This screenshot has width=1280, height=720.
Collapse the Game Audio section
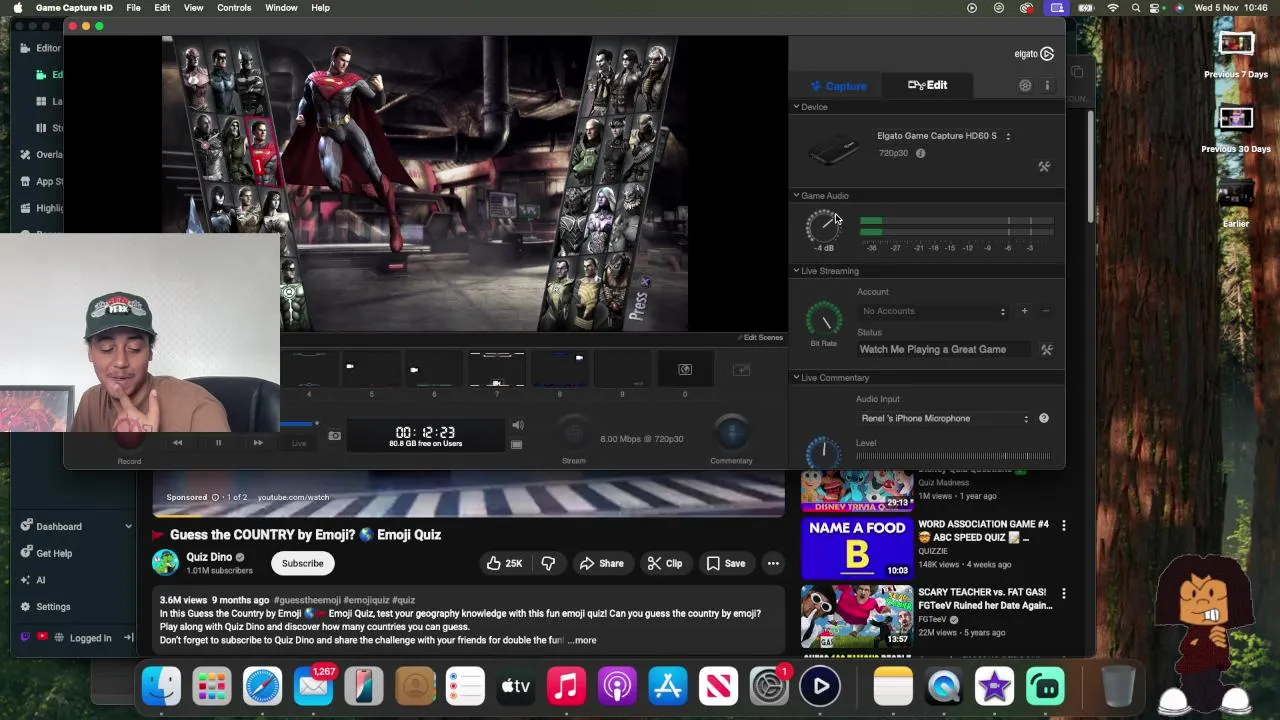click(797, 196)
